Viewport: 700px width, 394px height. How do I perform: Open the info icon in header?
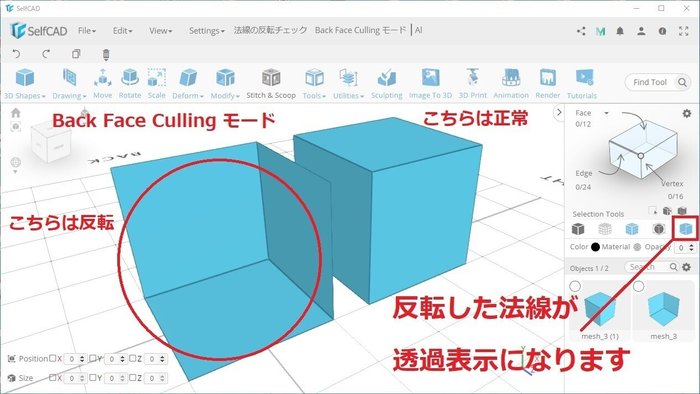(662, 31)
